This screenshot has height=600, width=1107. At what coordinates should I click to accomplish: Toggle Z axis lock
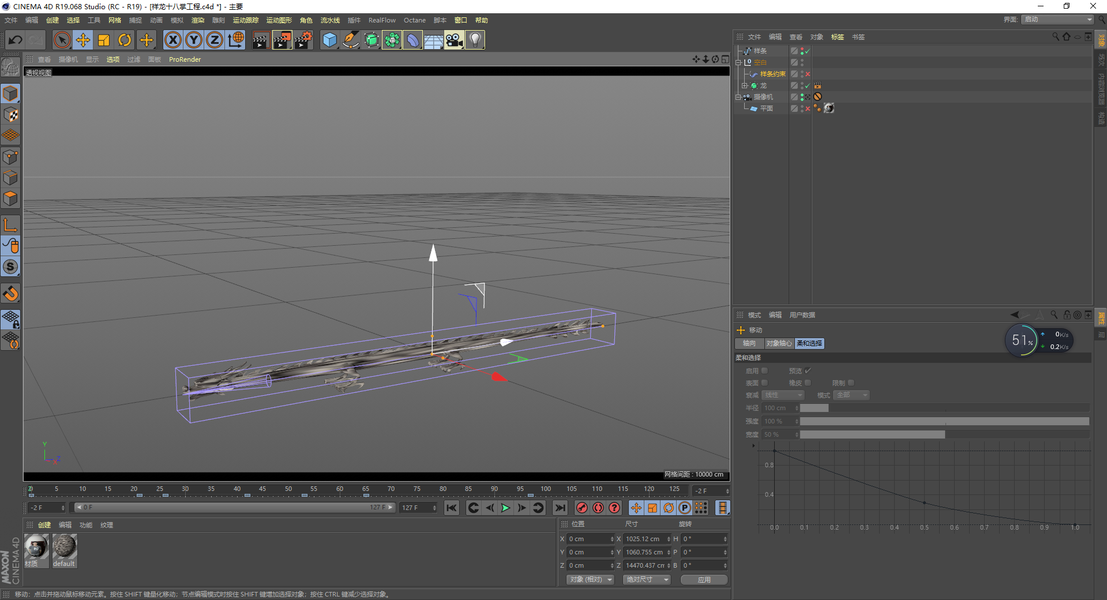(x=215, y=40)
